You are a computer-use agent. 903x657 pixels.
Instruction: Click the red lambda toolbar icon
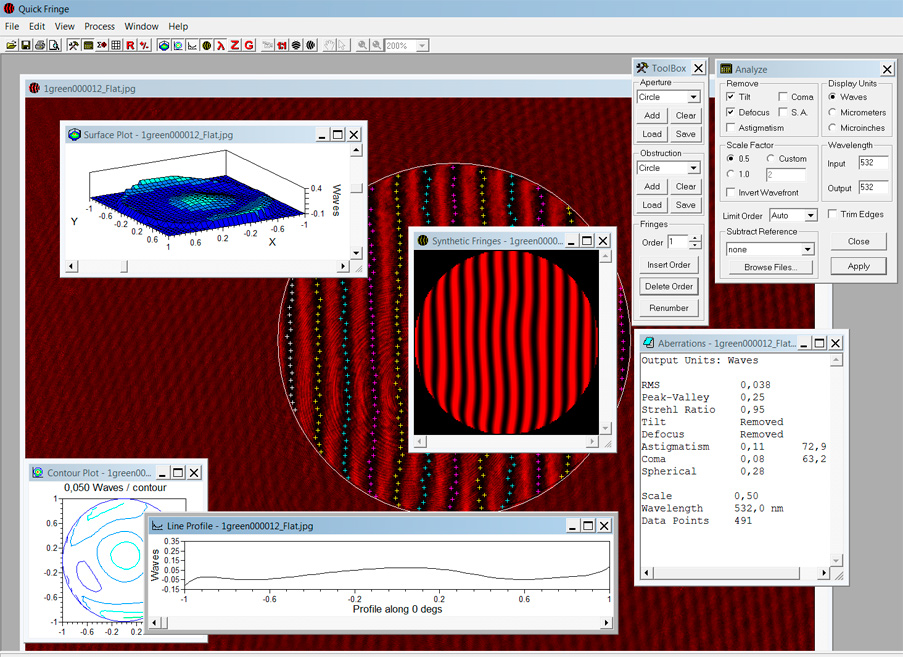click(x=221, y=45)
